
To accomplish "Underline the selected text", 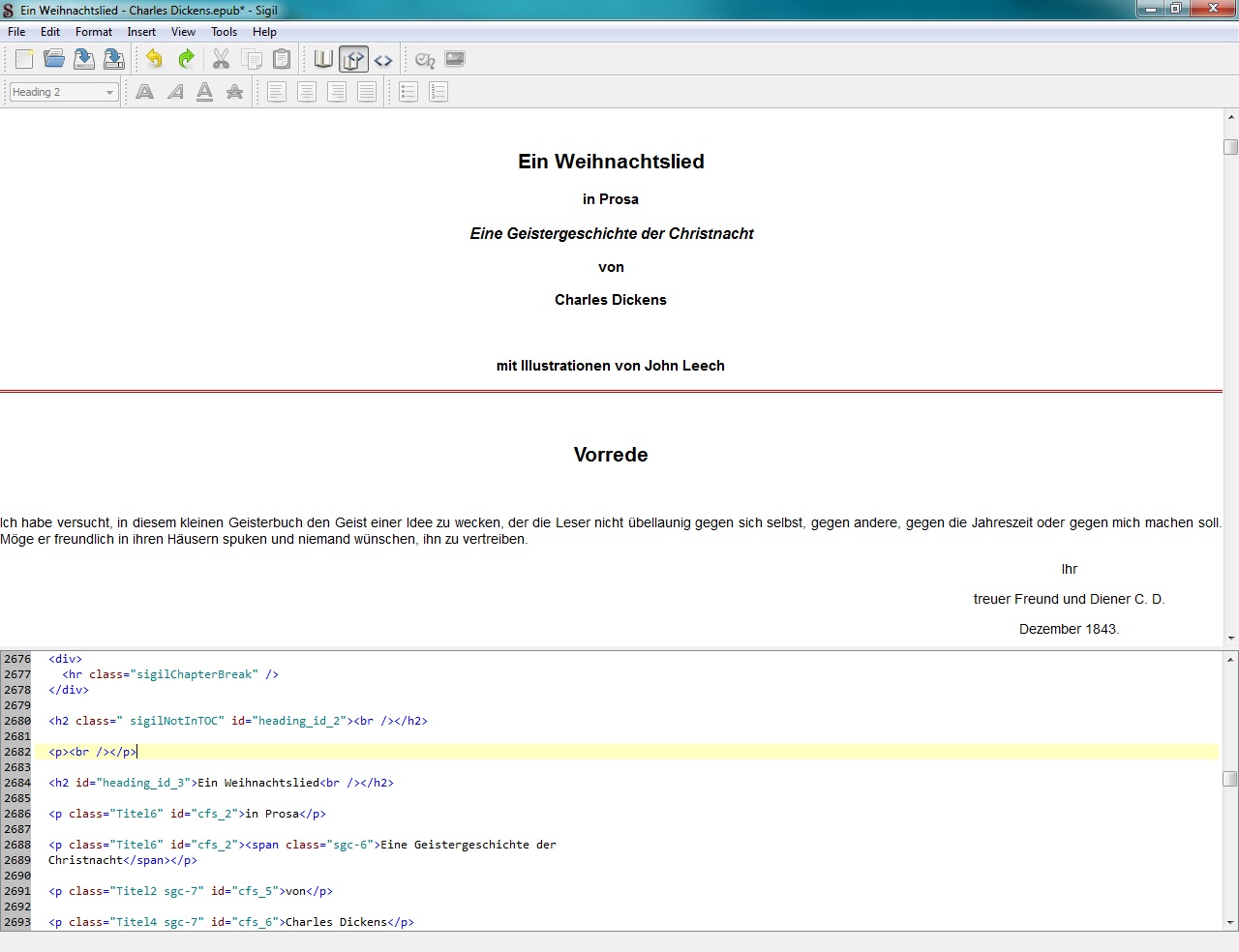I will click(x=205, y=92).
